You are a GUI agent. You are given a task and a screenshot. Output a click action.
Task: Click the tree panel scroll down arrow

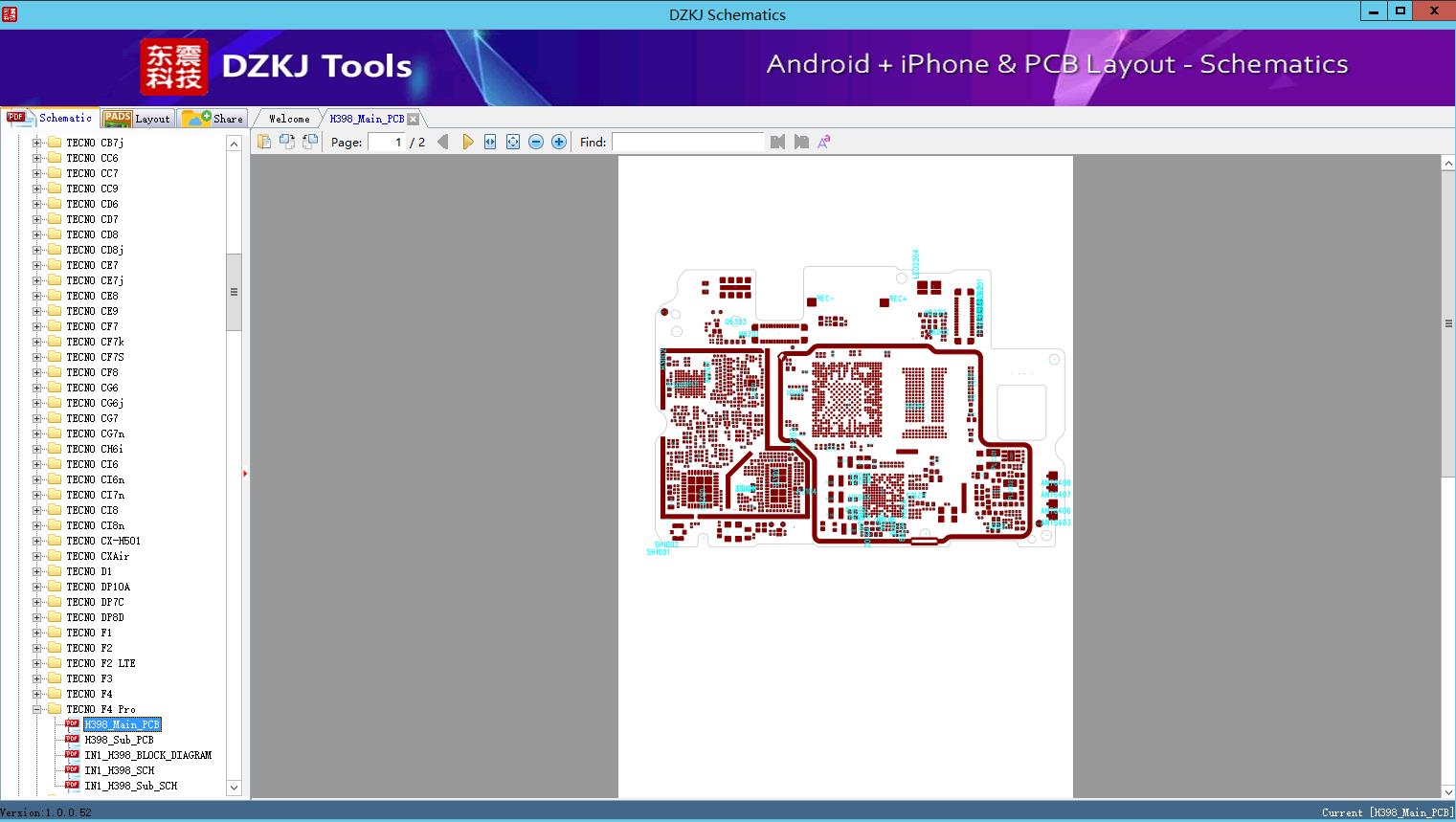coord(234,788)
